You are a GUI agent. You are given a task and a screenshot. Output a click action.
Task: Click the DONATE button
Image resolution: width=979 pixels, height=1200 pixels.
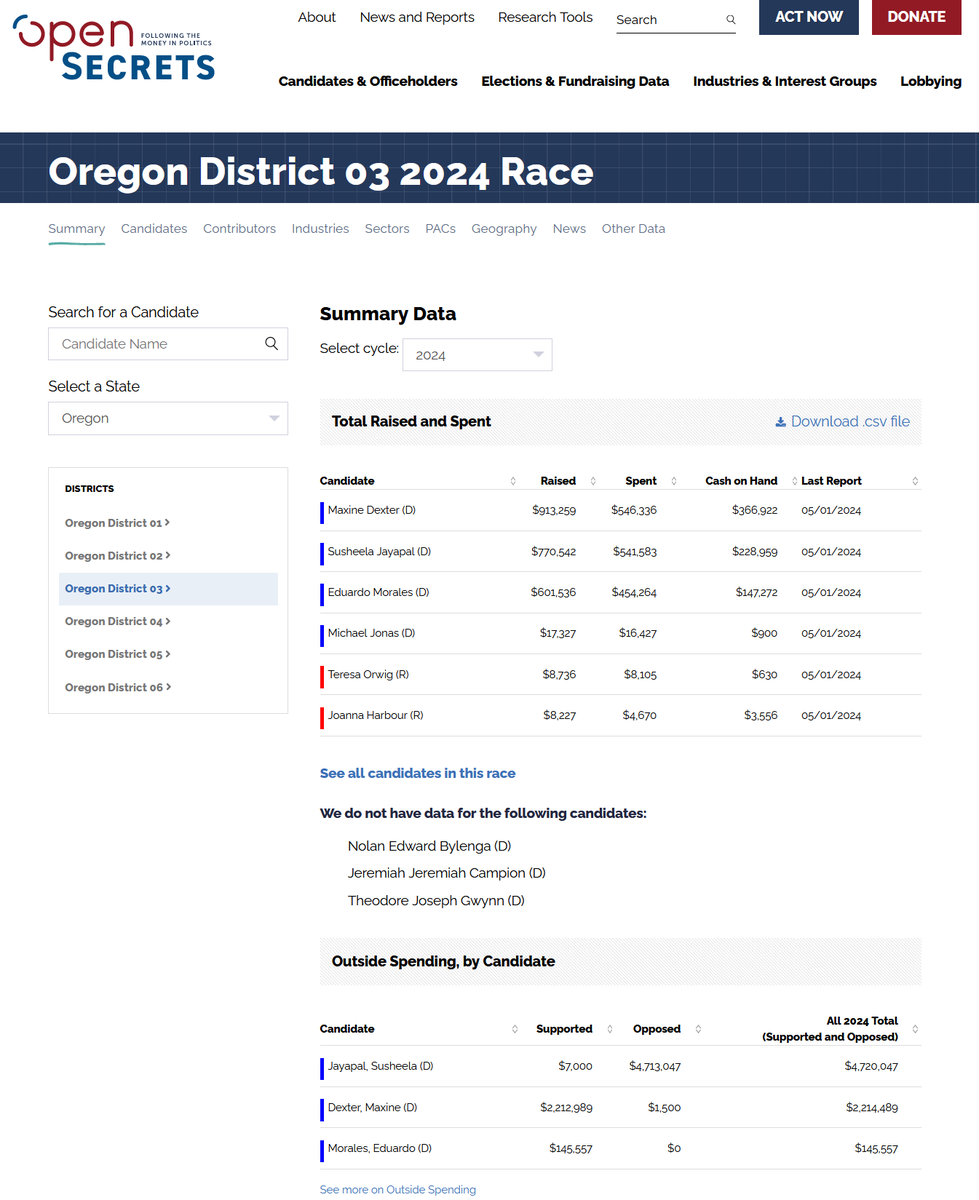click(917, 17)
